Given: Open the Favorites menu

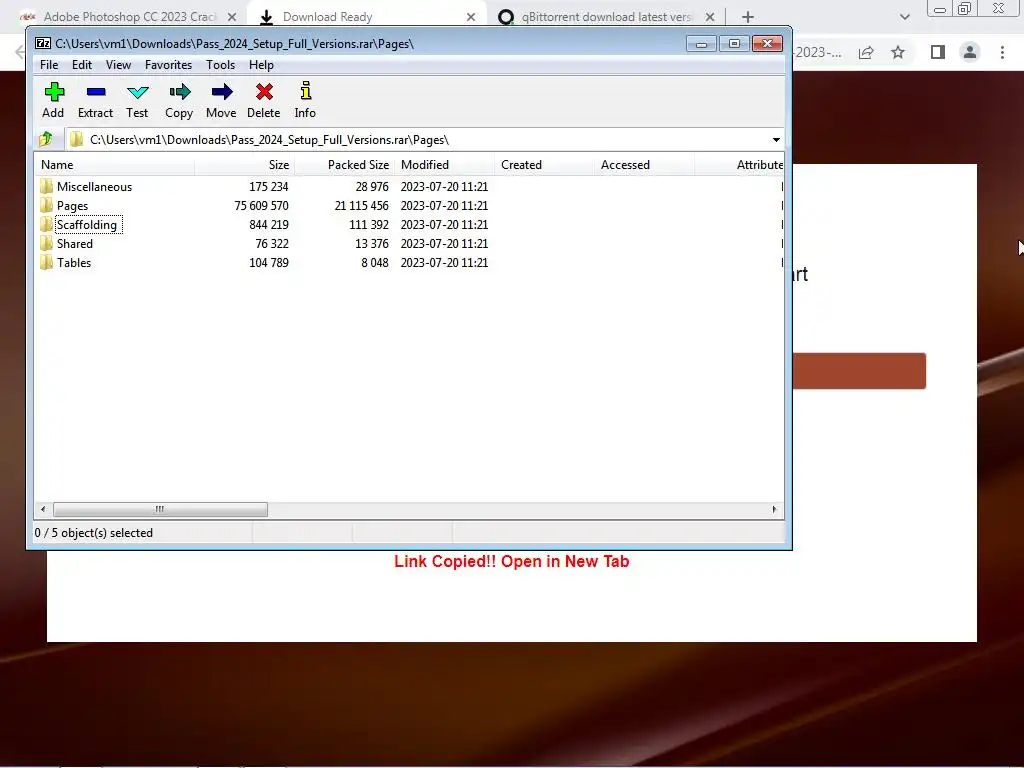Looking at the screenshot, I should 168,65.
